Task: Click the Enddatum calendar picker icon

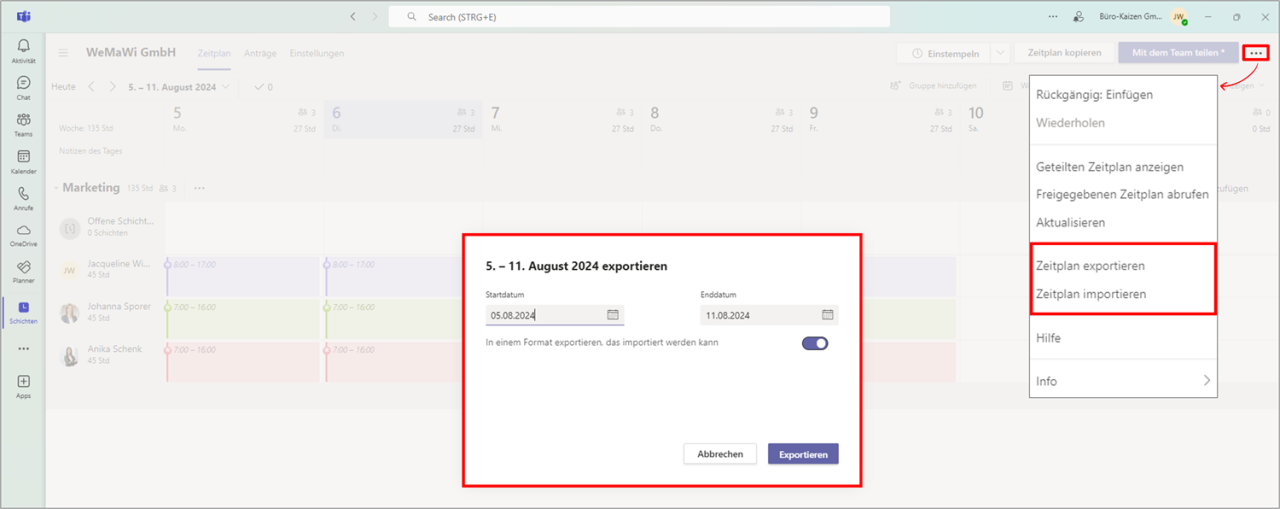Action: [x=827, y=315]
